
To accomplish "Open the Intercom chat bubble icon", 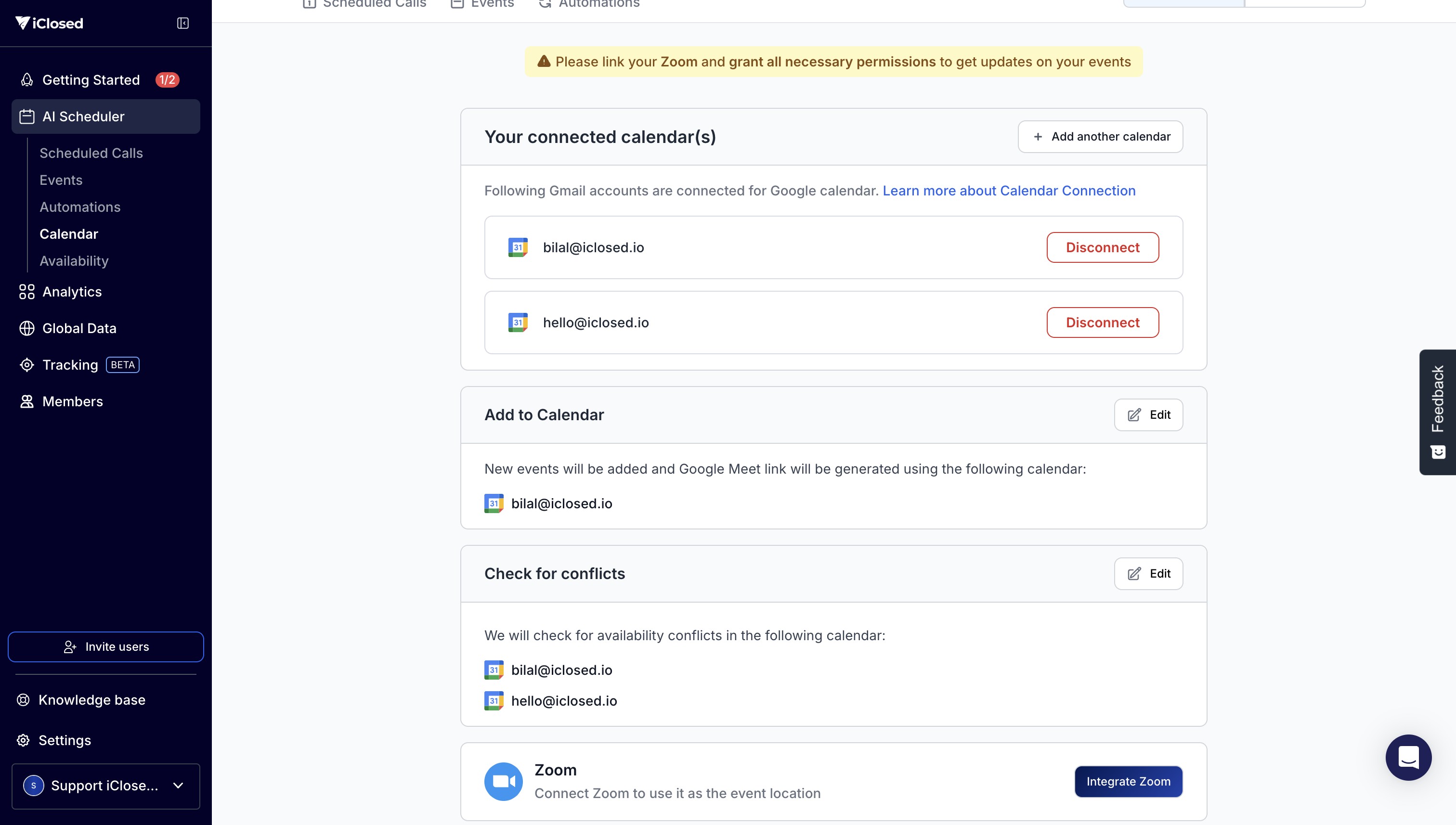I will pyautogui.click(x=1408, y=757).
